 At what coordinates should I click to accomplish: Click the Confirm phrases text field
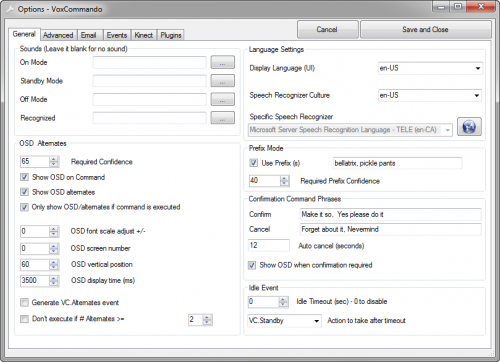pos(390,214)
